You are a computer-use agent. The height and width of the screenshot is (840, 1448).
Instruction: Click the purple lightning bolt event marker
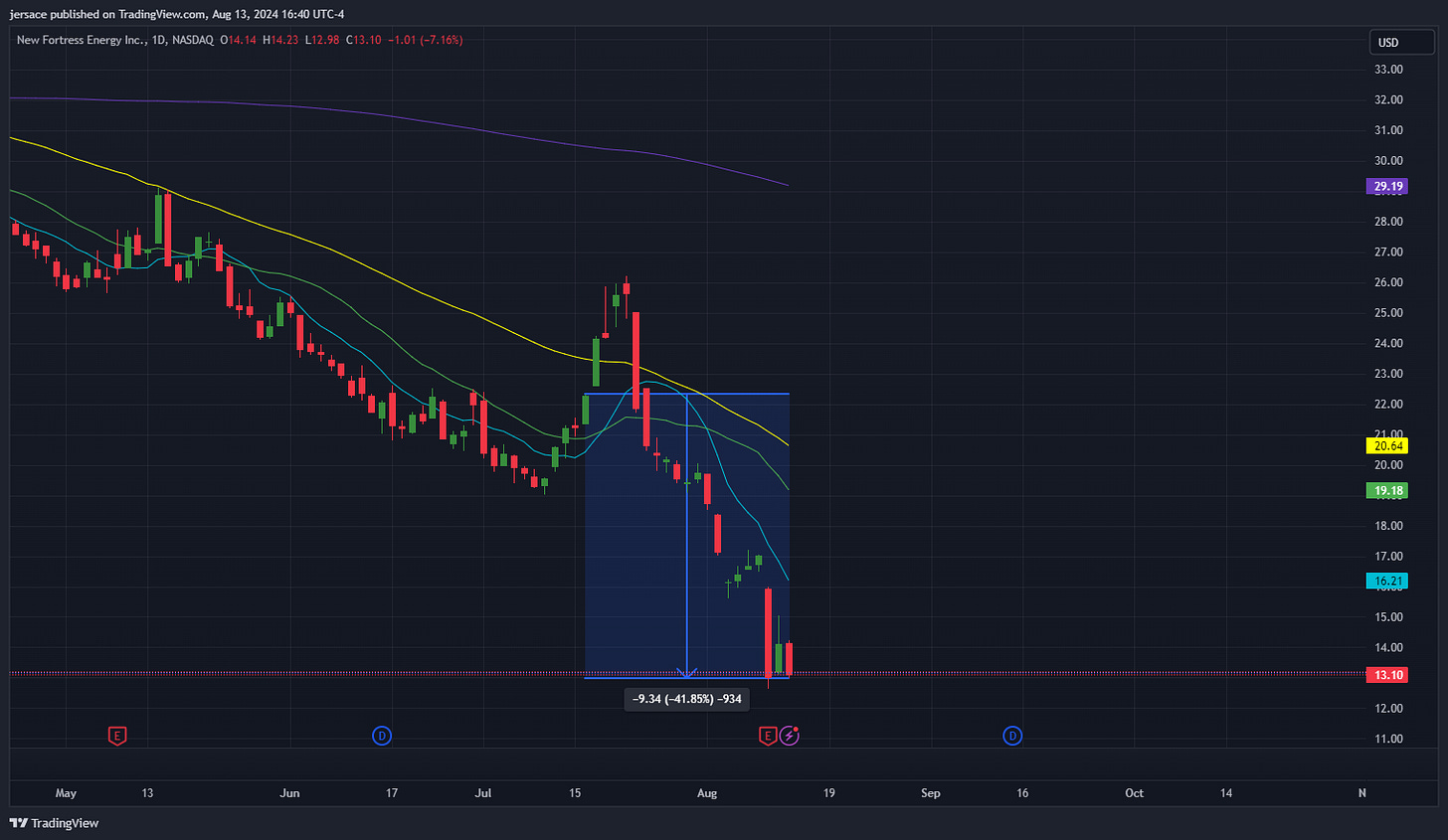click(789, 736)
